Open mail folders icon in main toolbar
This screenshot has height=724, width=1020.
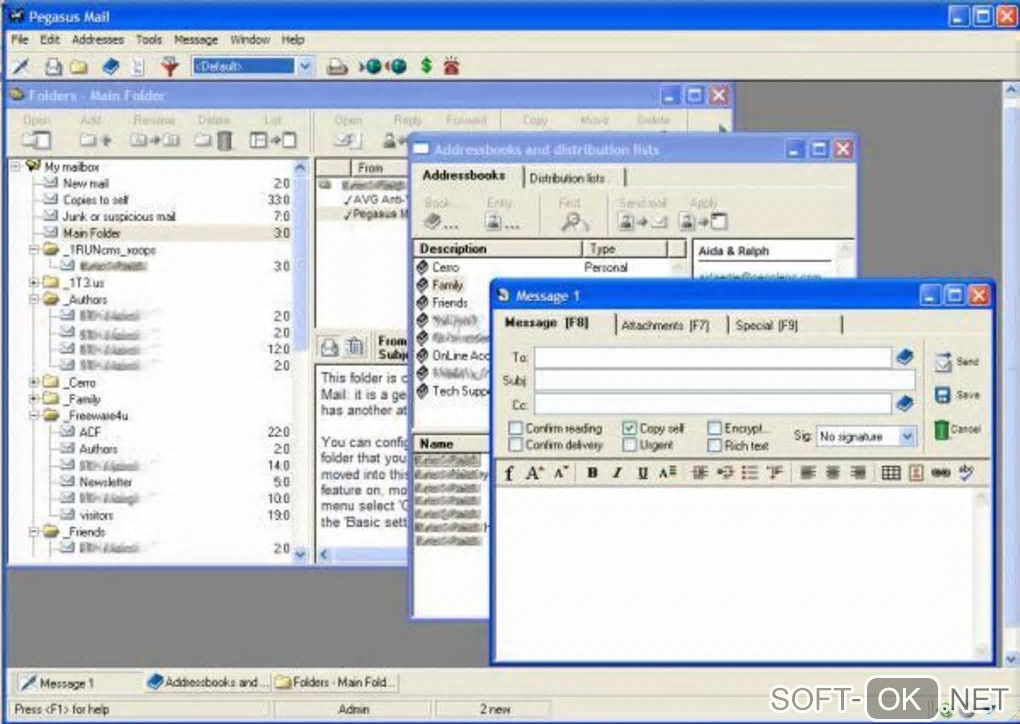pyautogui.click(x=79, y=66)
